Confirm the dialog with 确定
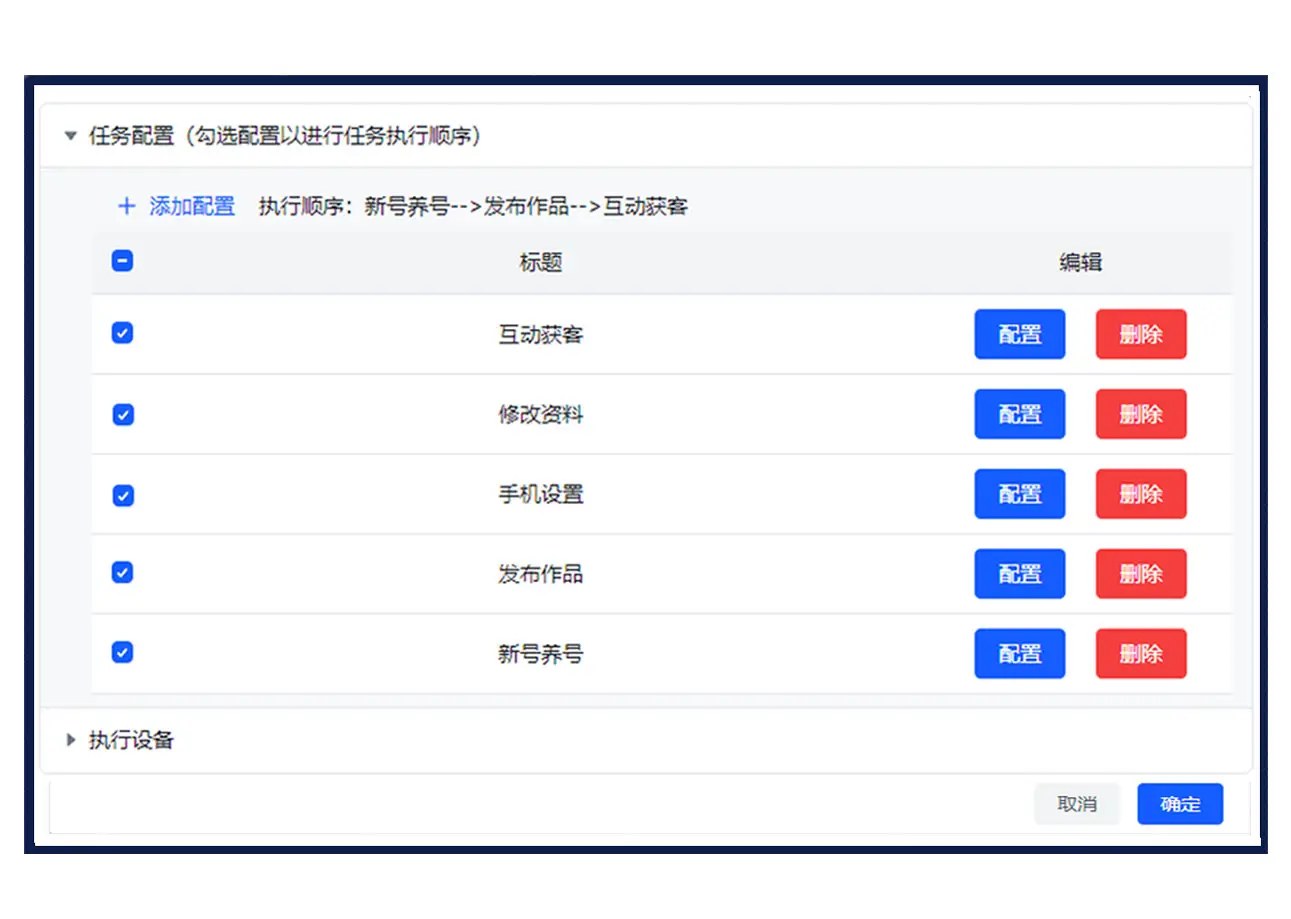Image resolution: width=1291 pixels, height=919 pixels. (1180, 803)
